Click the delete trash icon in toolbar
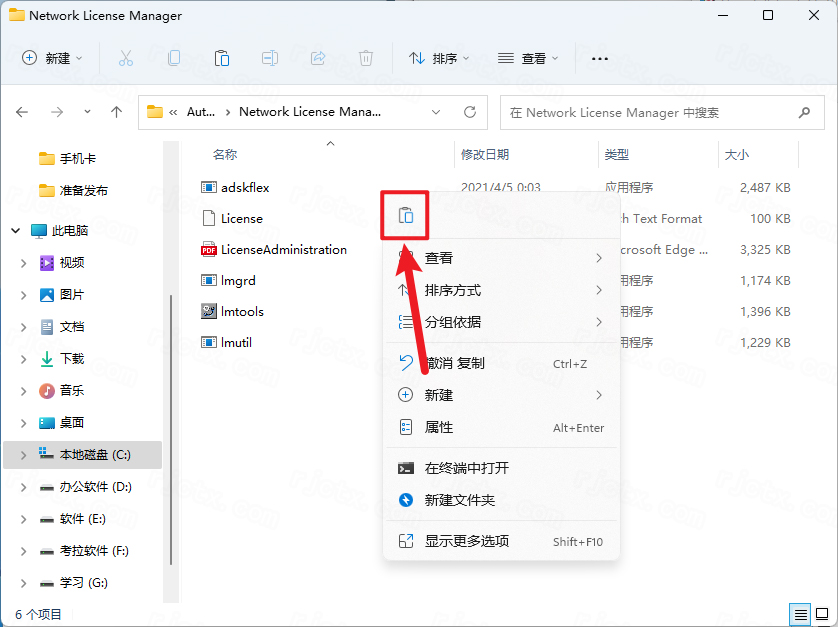The image size is (838, 627). click(x=366, y=58)
